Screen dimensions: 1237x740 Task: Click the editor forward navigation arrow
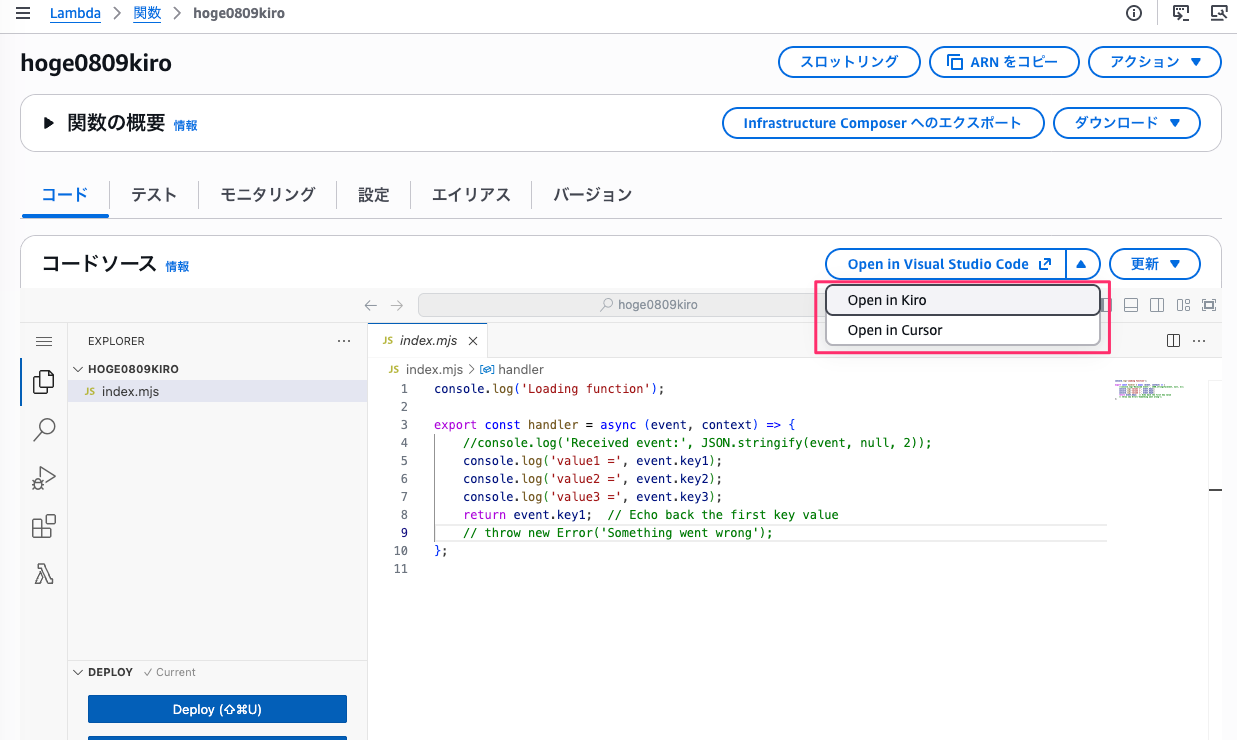tap(397, 305)
